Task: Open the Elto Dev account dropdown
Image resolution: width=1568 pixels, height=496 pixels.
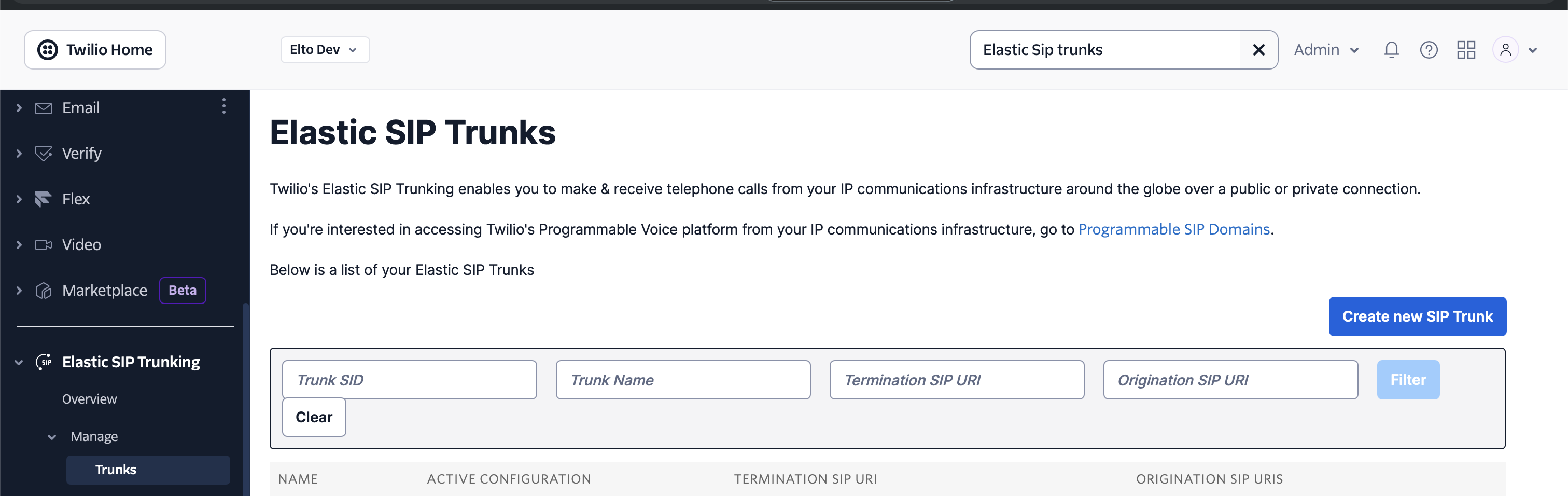Action: point(325,50)
